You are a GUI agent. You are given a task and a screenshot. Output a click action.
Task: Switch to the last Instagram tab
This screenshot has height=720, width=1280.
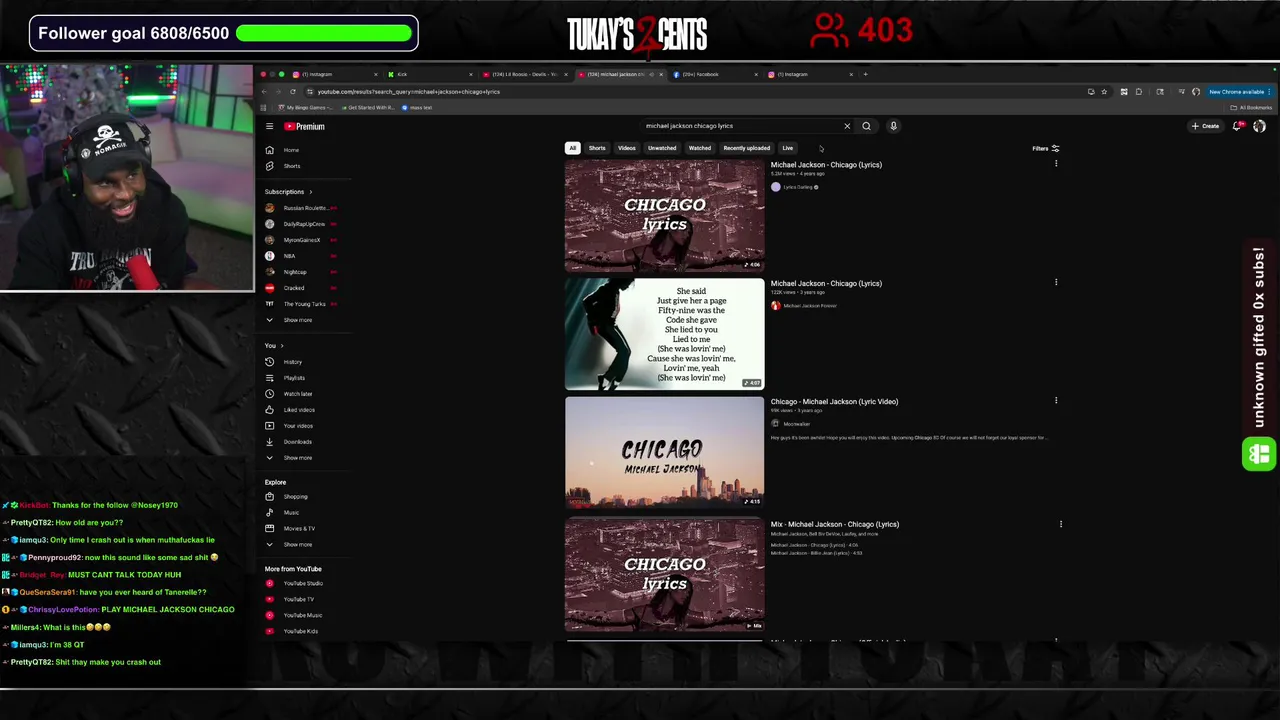pos(810,74)
